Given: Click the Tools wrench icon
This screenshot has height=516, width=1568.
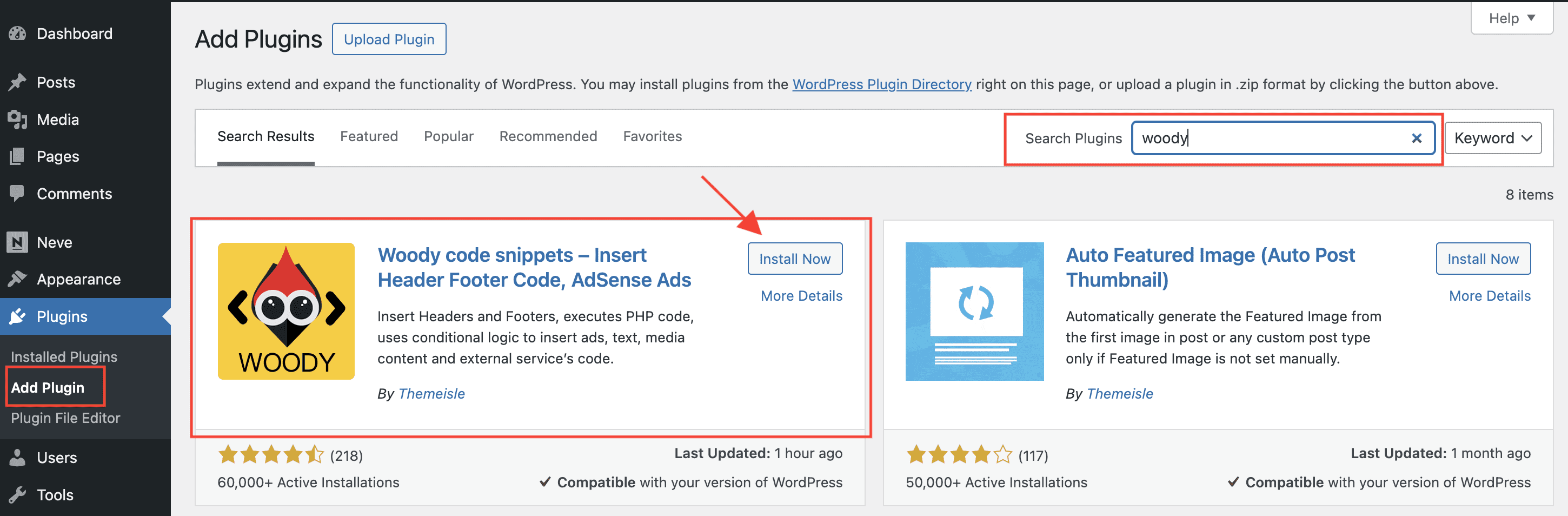Looking at the screenshot, I should point(18,495).
